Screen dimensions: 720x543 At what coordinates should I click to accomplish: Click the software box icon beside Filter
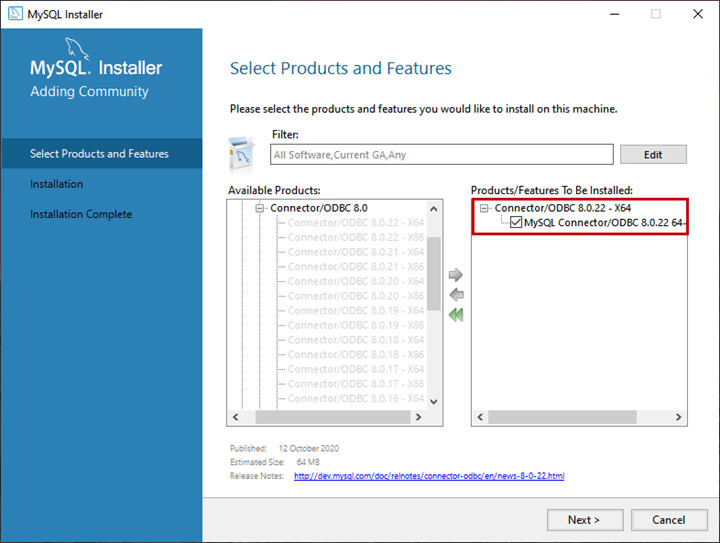(242, 153)
